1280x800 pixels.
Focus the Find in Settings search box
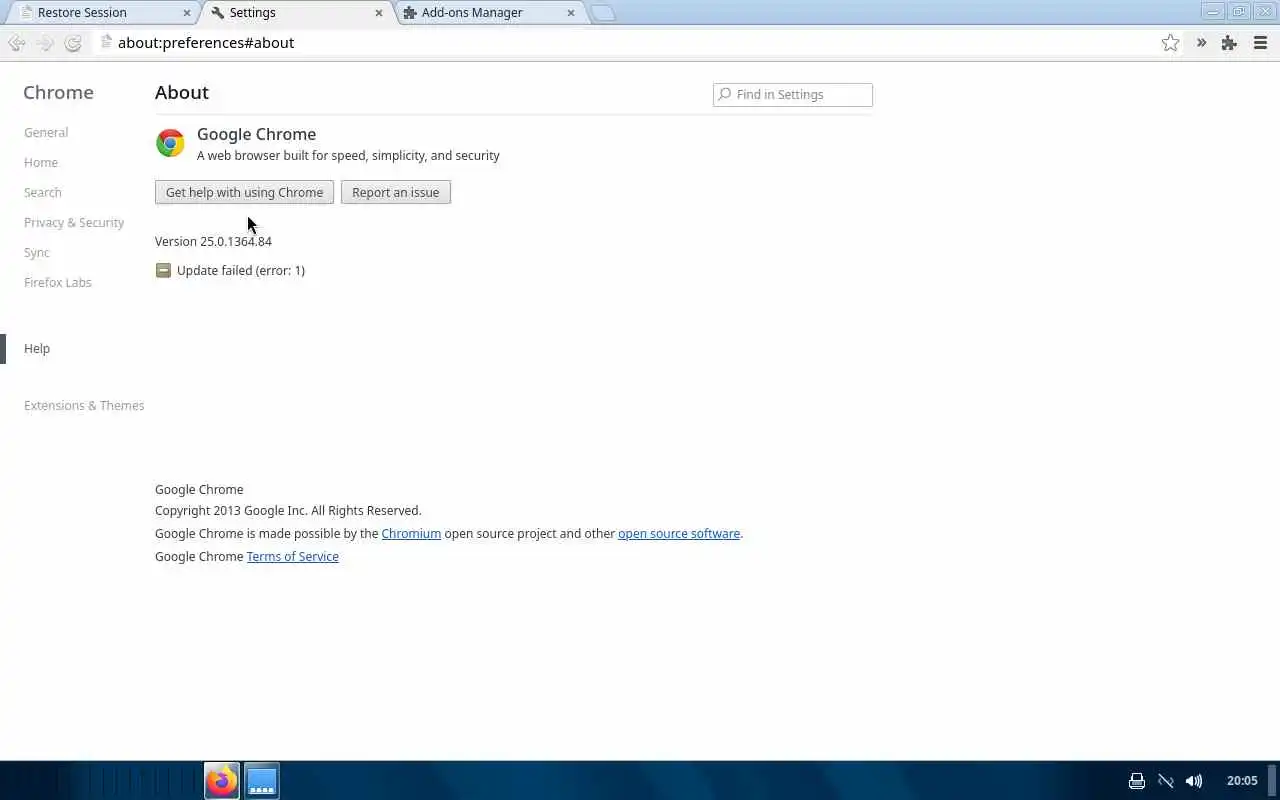coord(793,94)
